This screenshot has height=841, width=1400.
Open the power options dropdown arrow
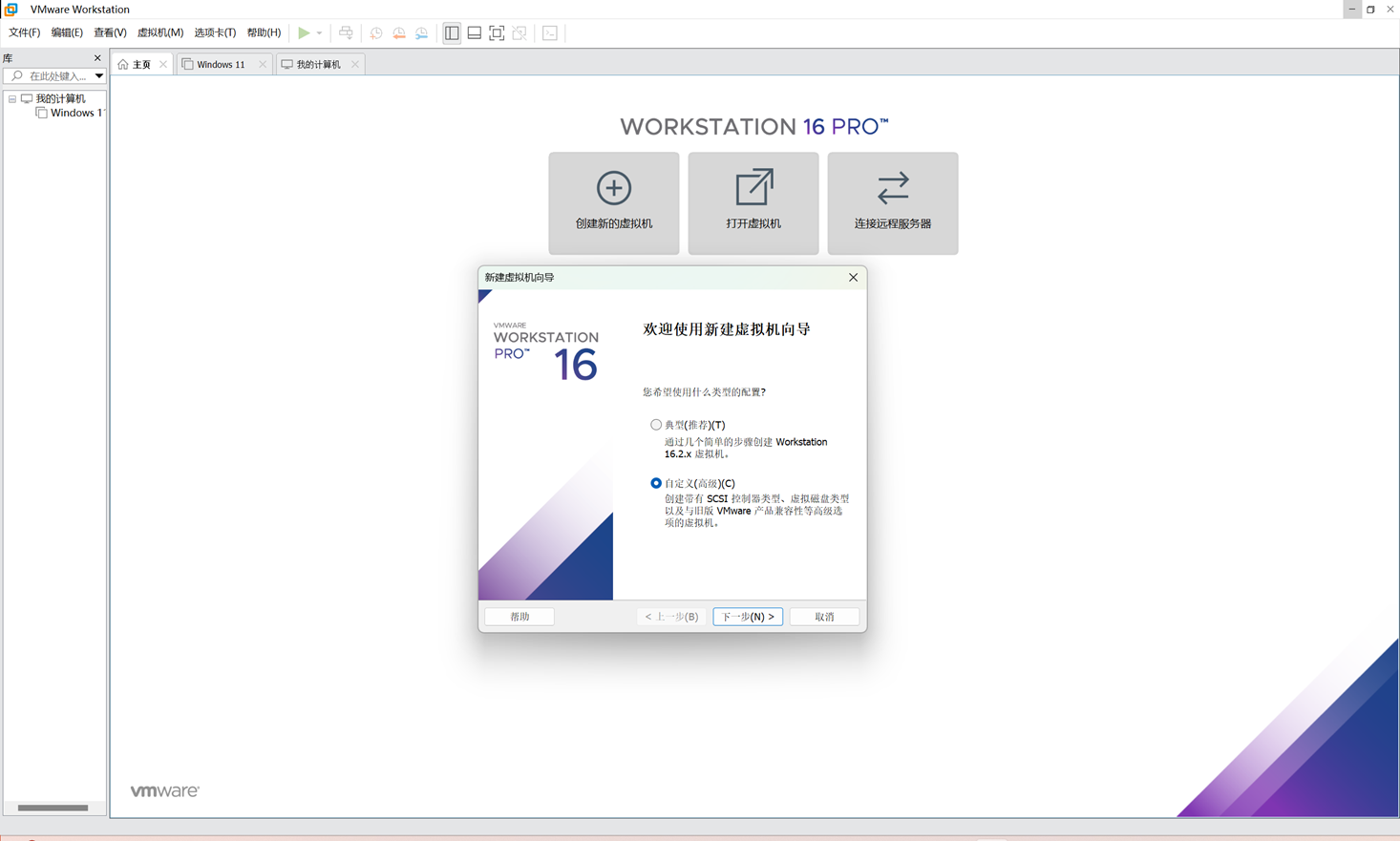[x=320, y=33]
